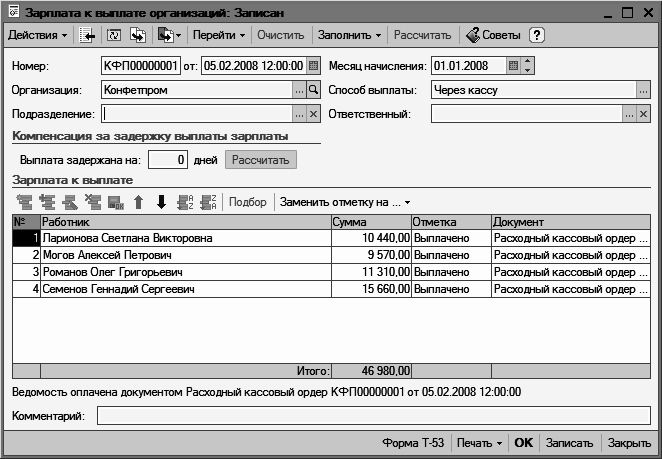662x459 pixels.
Task: Click Документ cell in Романов row
Action: [571, 272]
